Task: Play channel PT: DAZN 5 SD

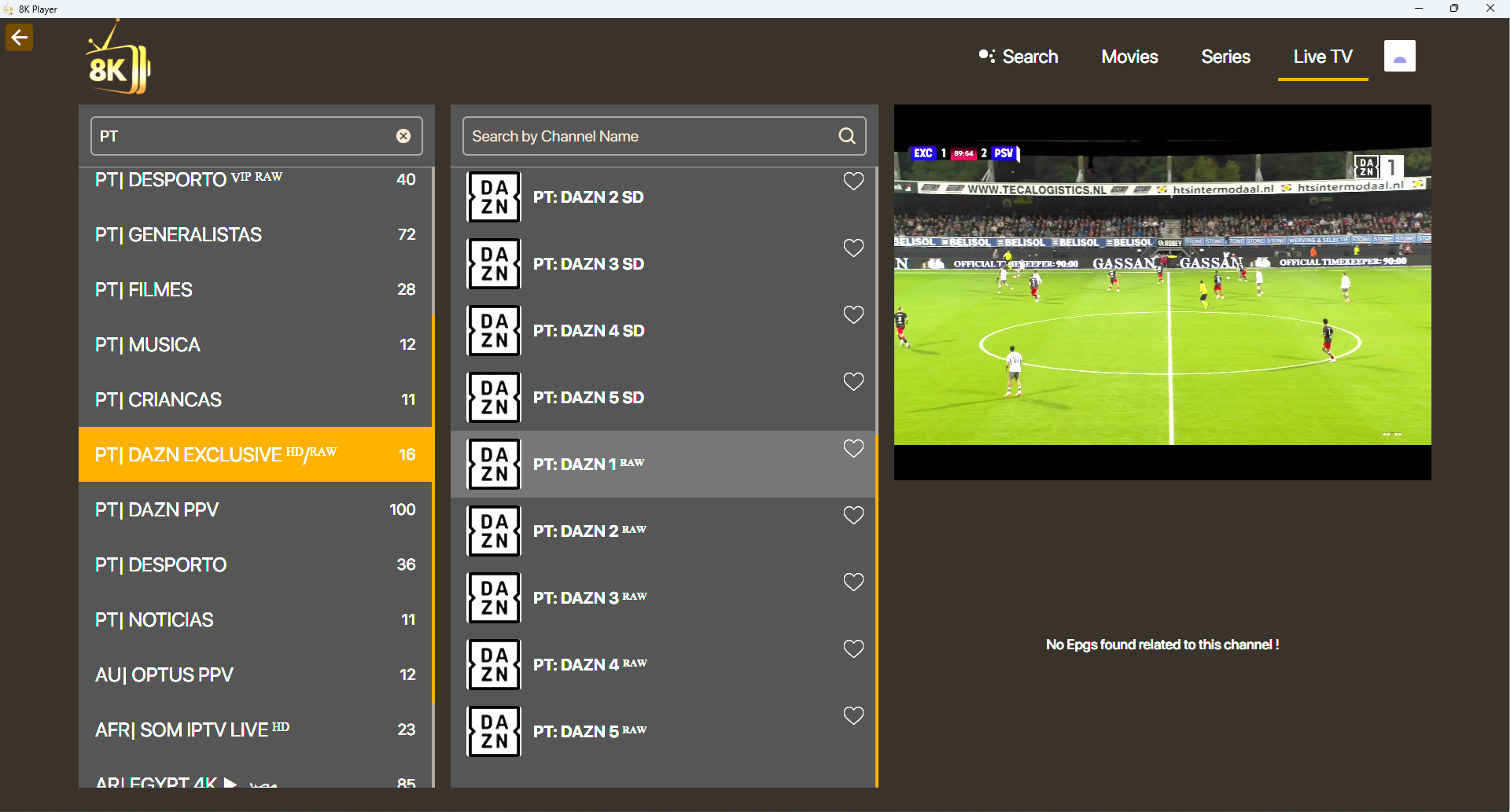Action: click(x=663, y=397)
